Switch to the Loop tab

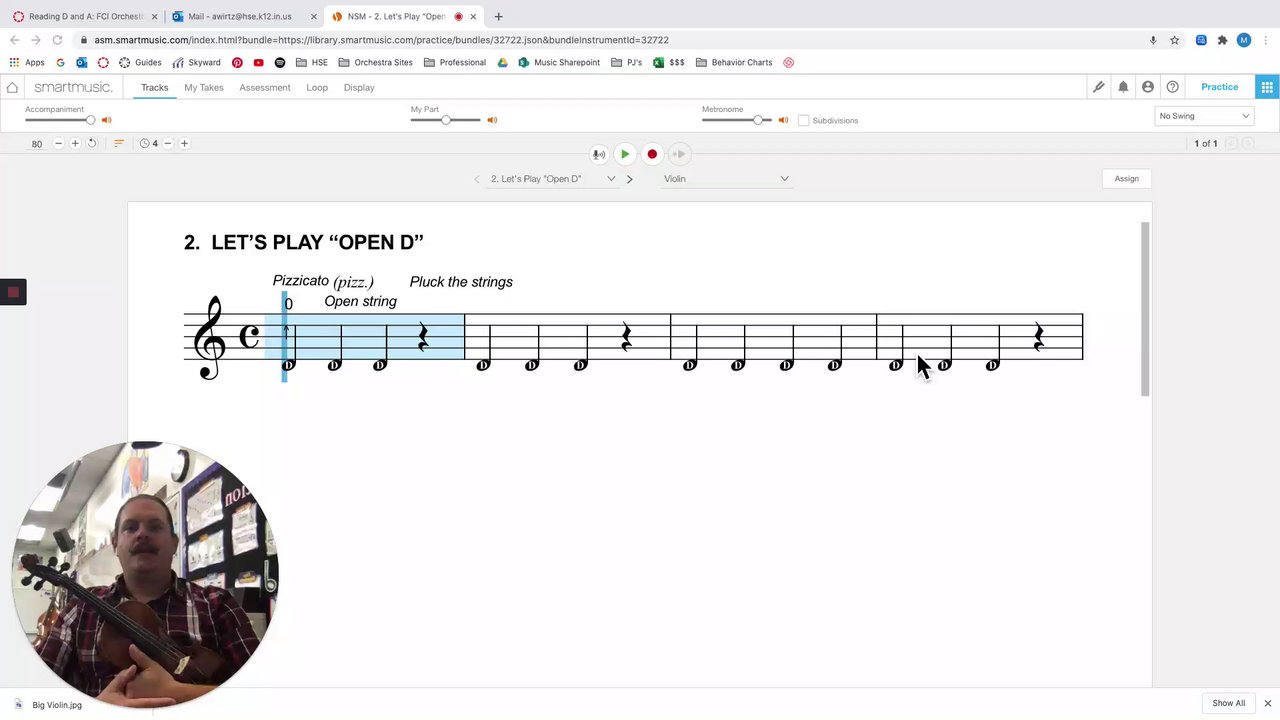[317, 87]
